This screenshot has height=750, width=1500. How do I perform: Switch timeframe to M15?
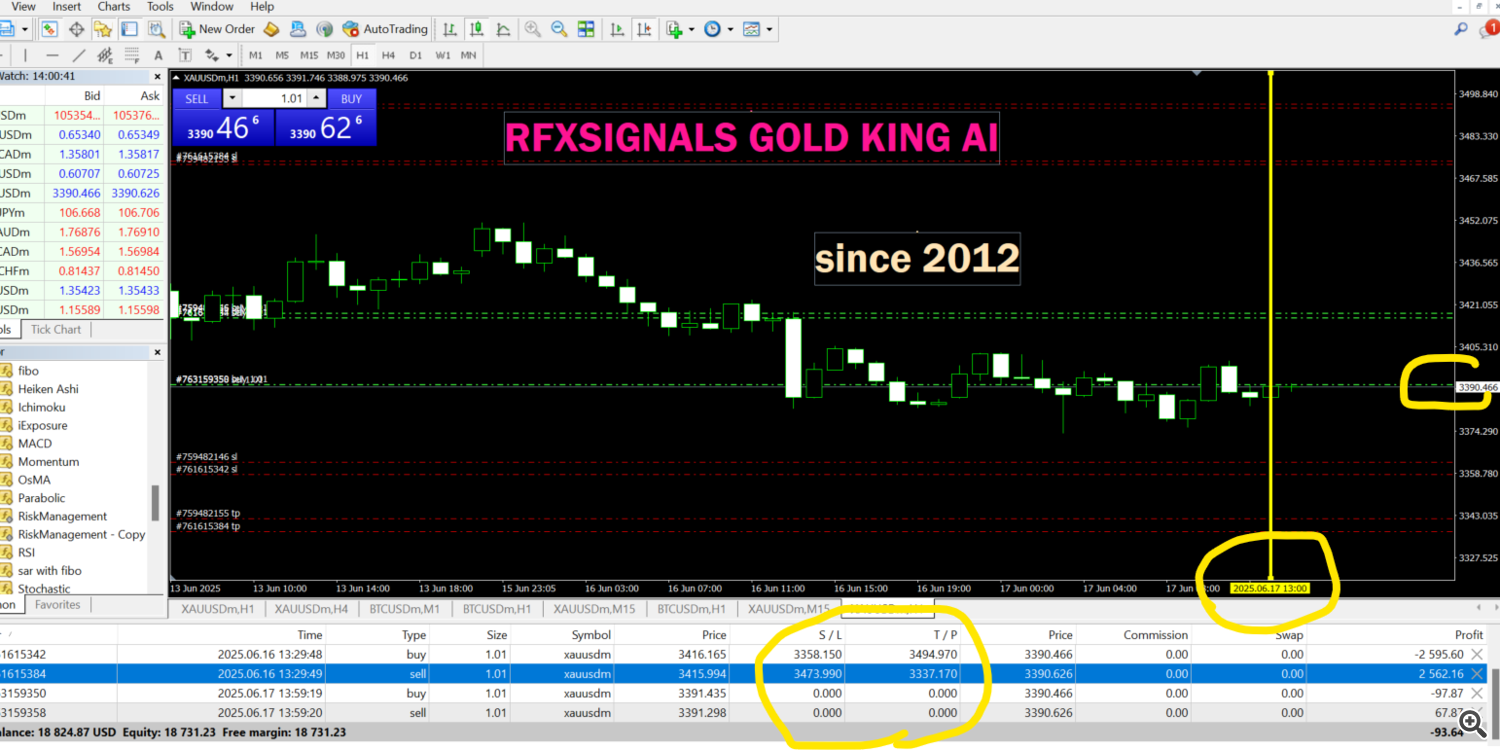[x=309, y=55]
